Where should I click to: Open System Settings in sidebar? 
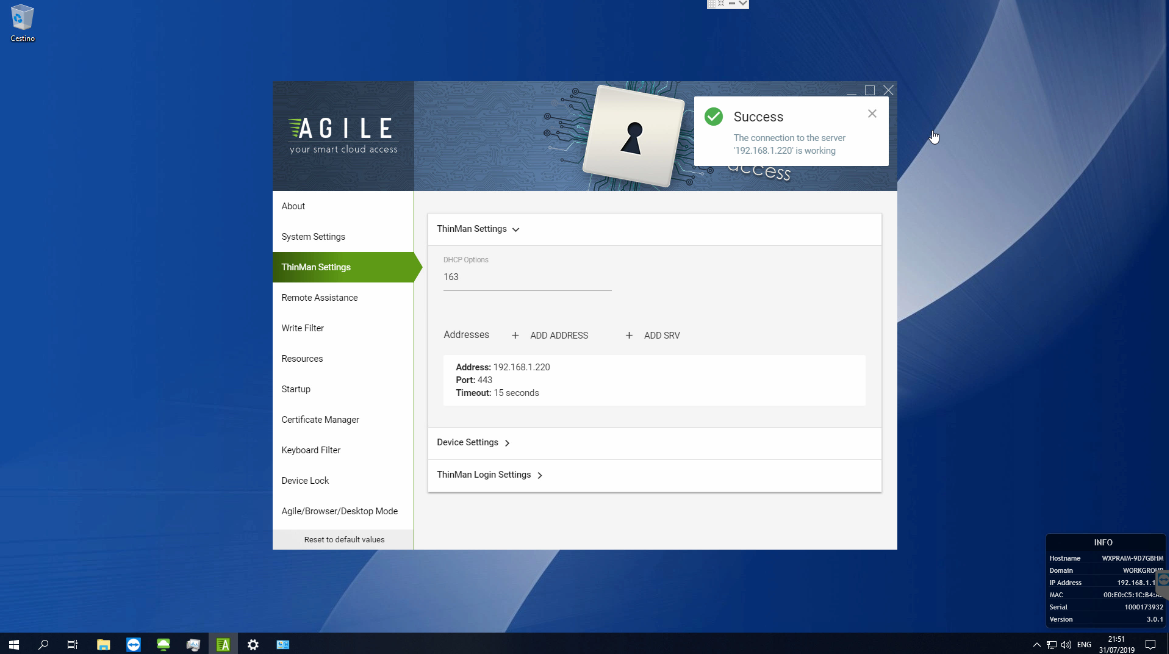point(343,236)
